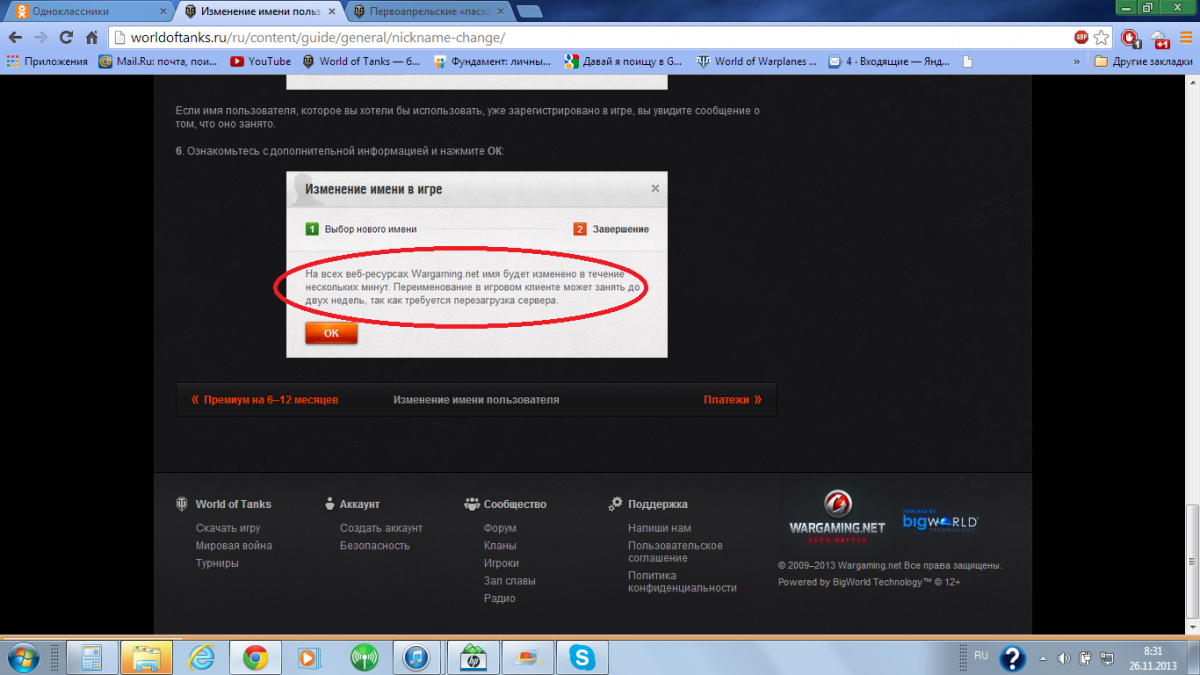The height and width of the screenshot is (675, 1200).
Task: Open the file explorer taskbar icon
Action: [146, 657]
